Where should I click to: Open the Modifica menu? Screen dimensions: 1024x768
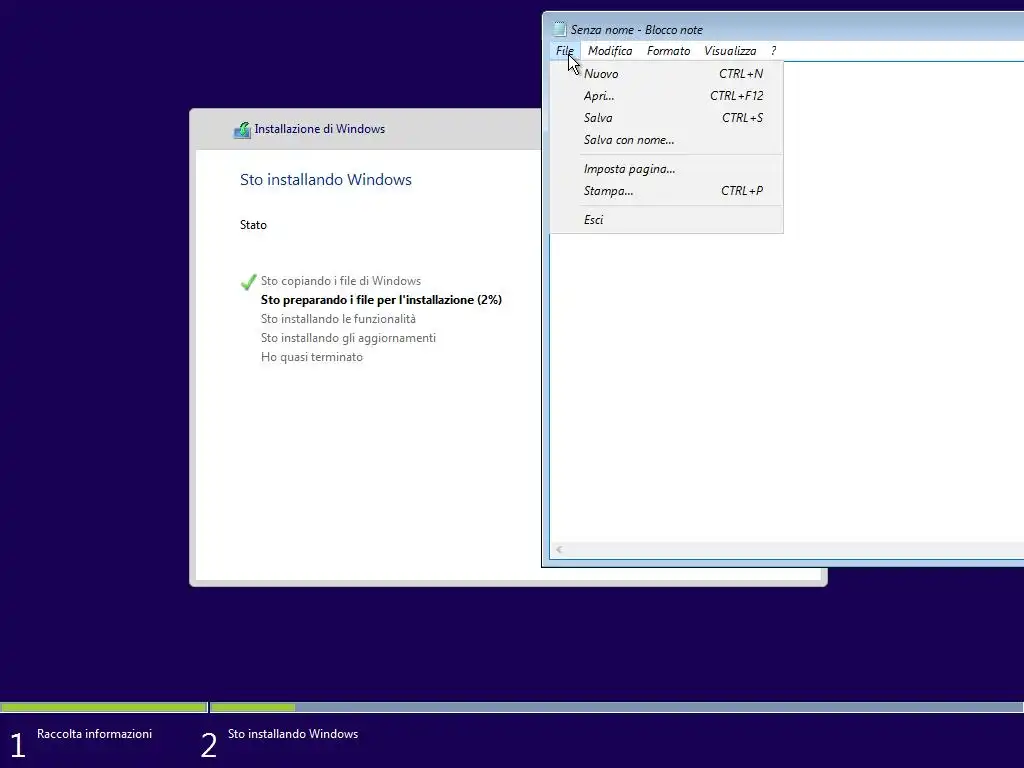610,51
